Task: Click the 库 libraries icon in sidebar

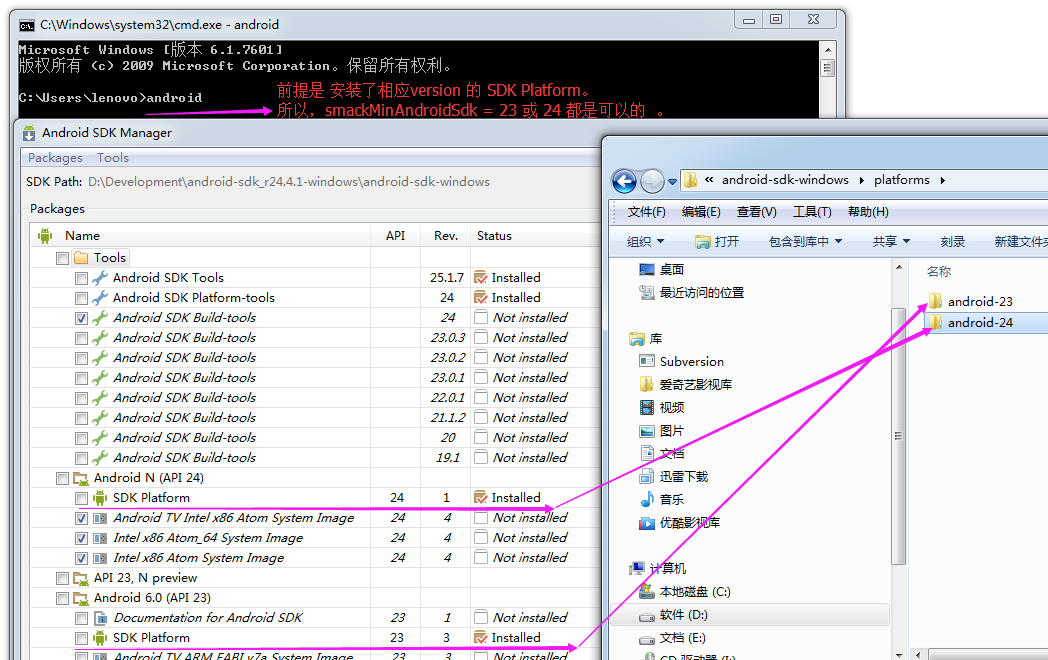Action: coord(637,338)
